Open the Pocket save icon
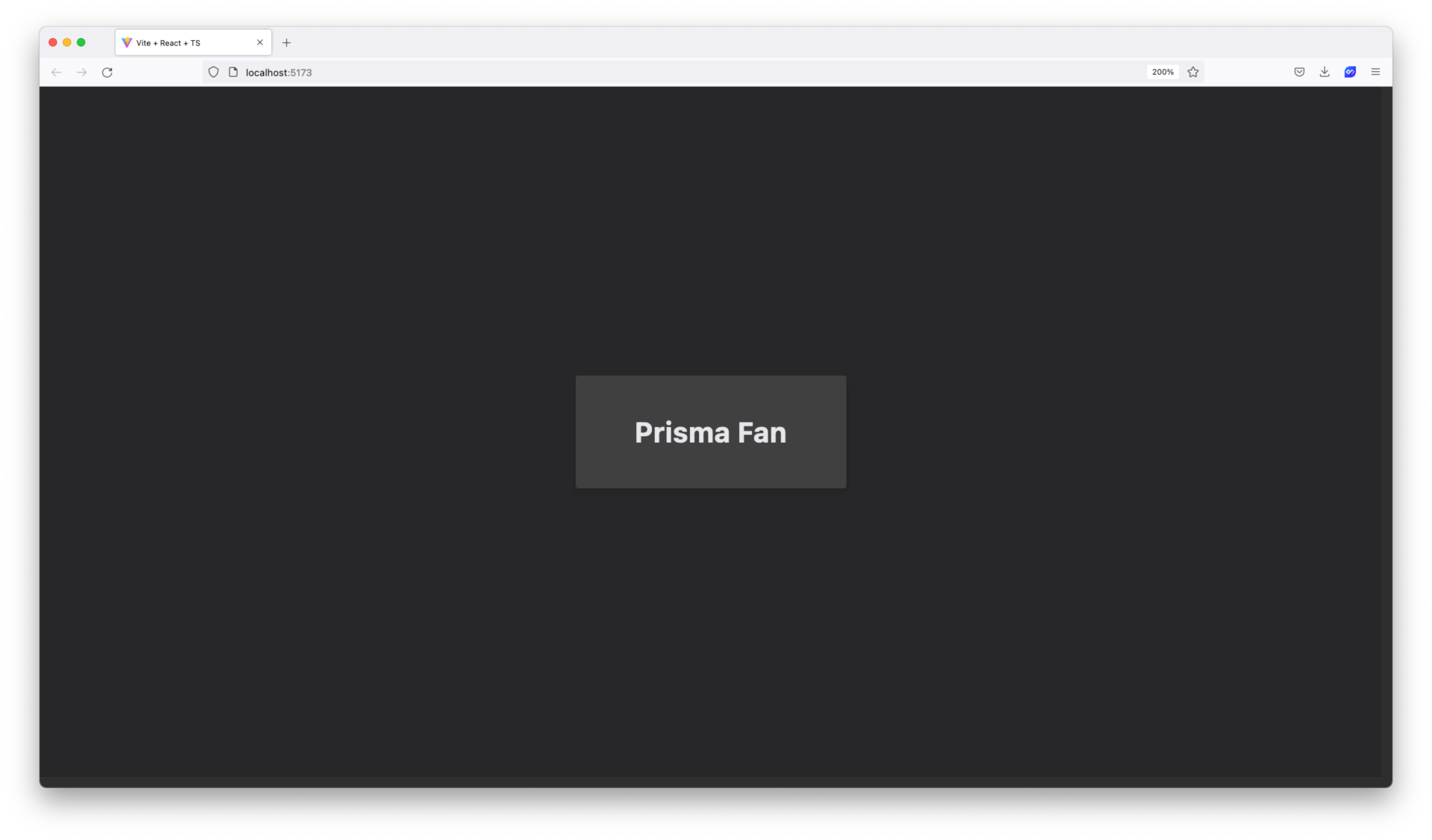 [x=1299, y=72]
